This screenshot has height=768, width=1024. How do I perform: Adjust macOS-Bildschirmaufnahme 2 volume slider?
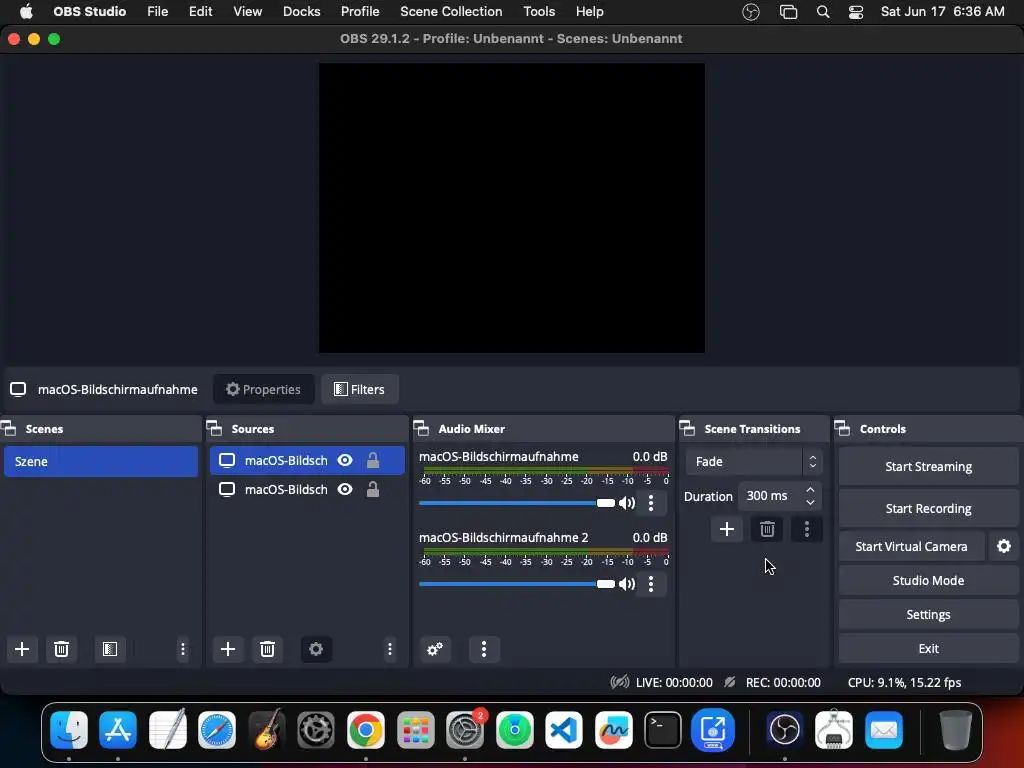point(517,584)
